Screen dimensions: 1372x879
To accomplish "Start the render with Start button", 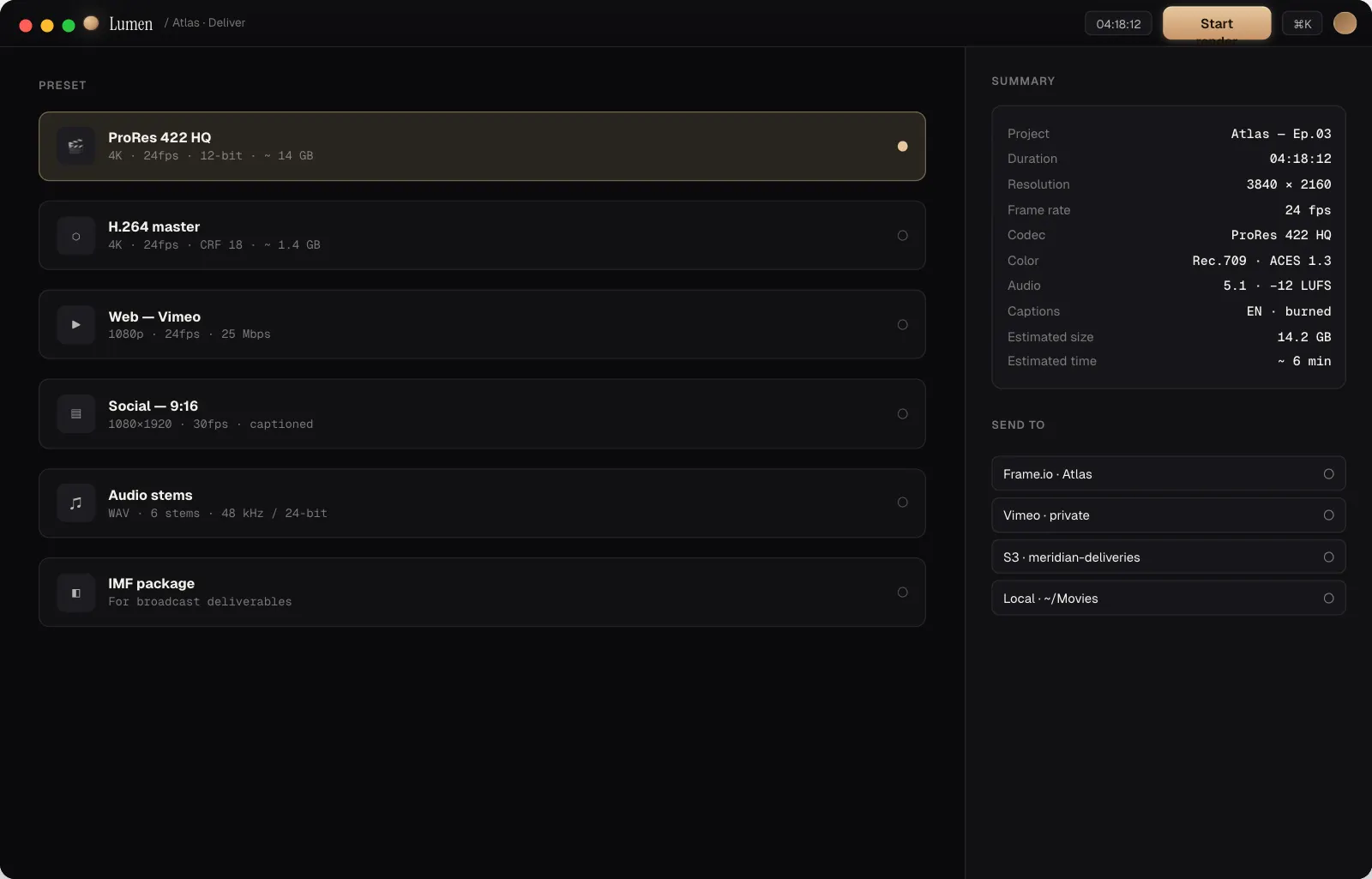I will point(1217,23).
